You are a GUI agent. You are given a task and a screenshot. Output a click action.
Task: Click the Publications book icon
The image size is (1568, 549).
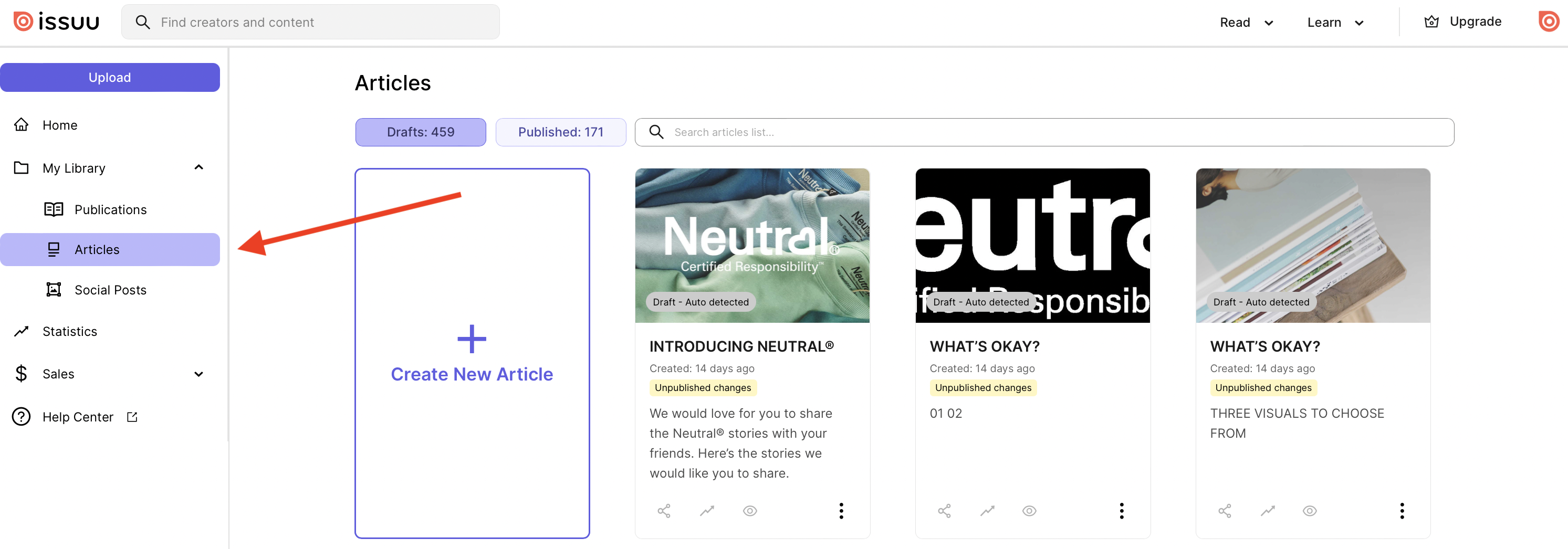click(54, 209)
